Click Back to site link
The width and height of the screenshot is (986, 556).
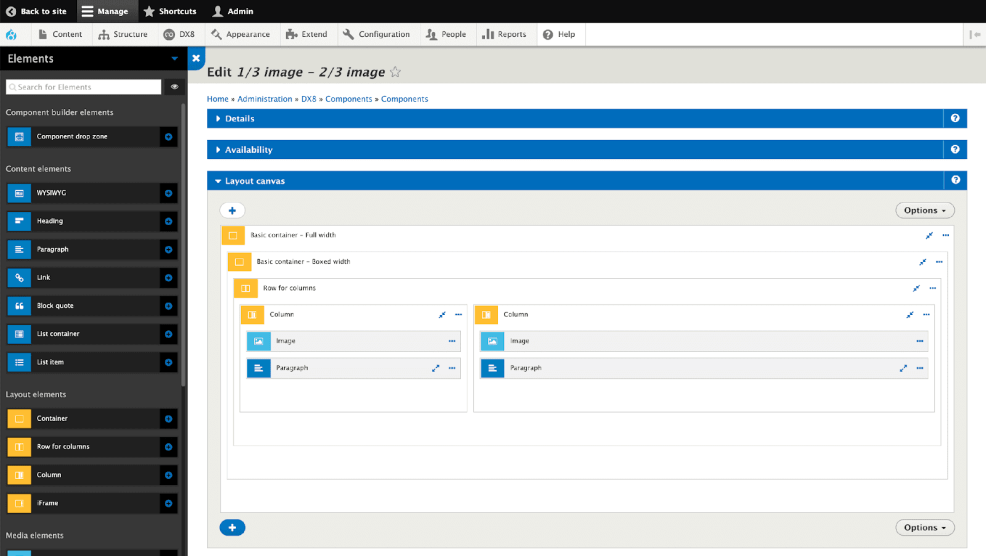pos(36,11)
